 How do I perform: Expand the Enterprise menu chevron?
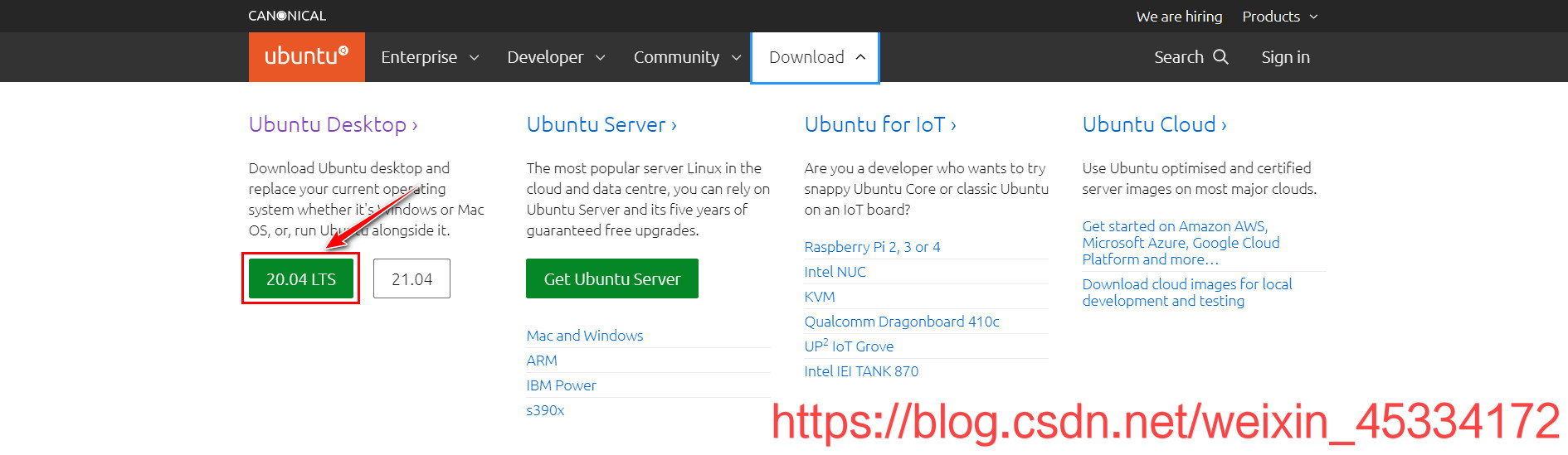pyautogui.click(x=475, y=57)
